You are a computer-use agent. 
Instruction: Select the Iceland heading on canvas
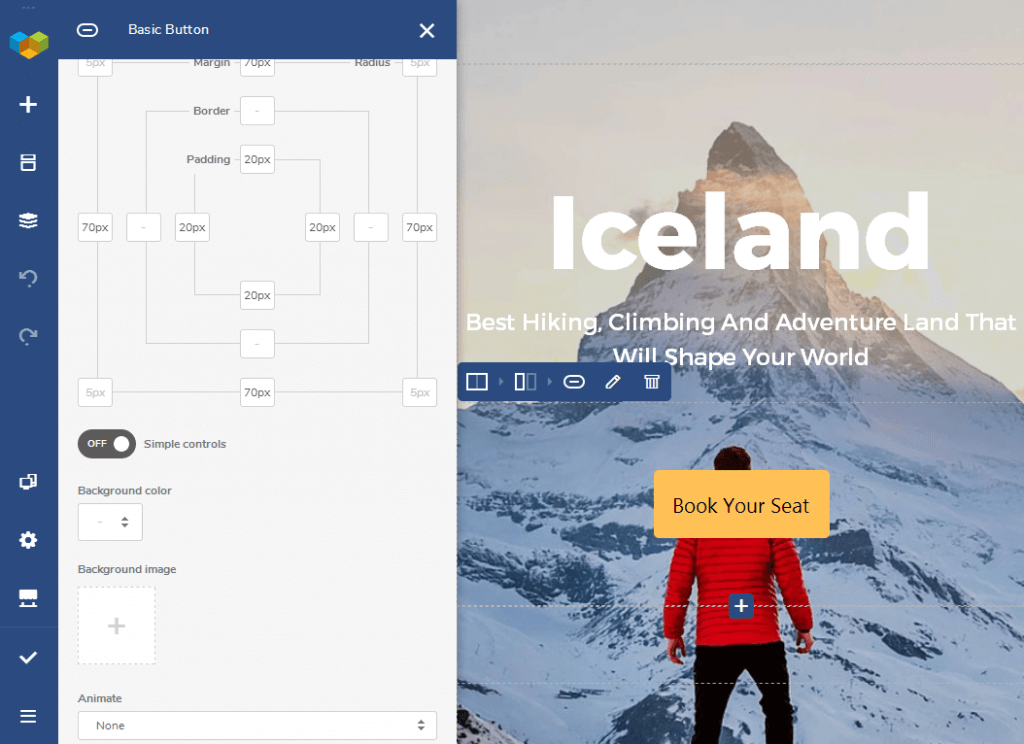pos(741,233)
